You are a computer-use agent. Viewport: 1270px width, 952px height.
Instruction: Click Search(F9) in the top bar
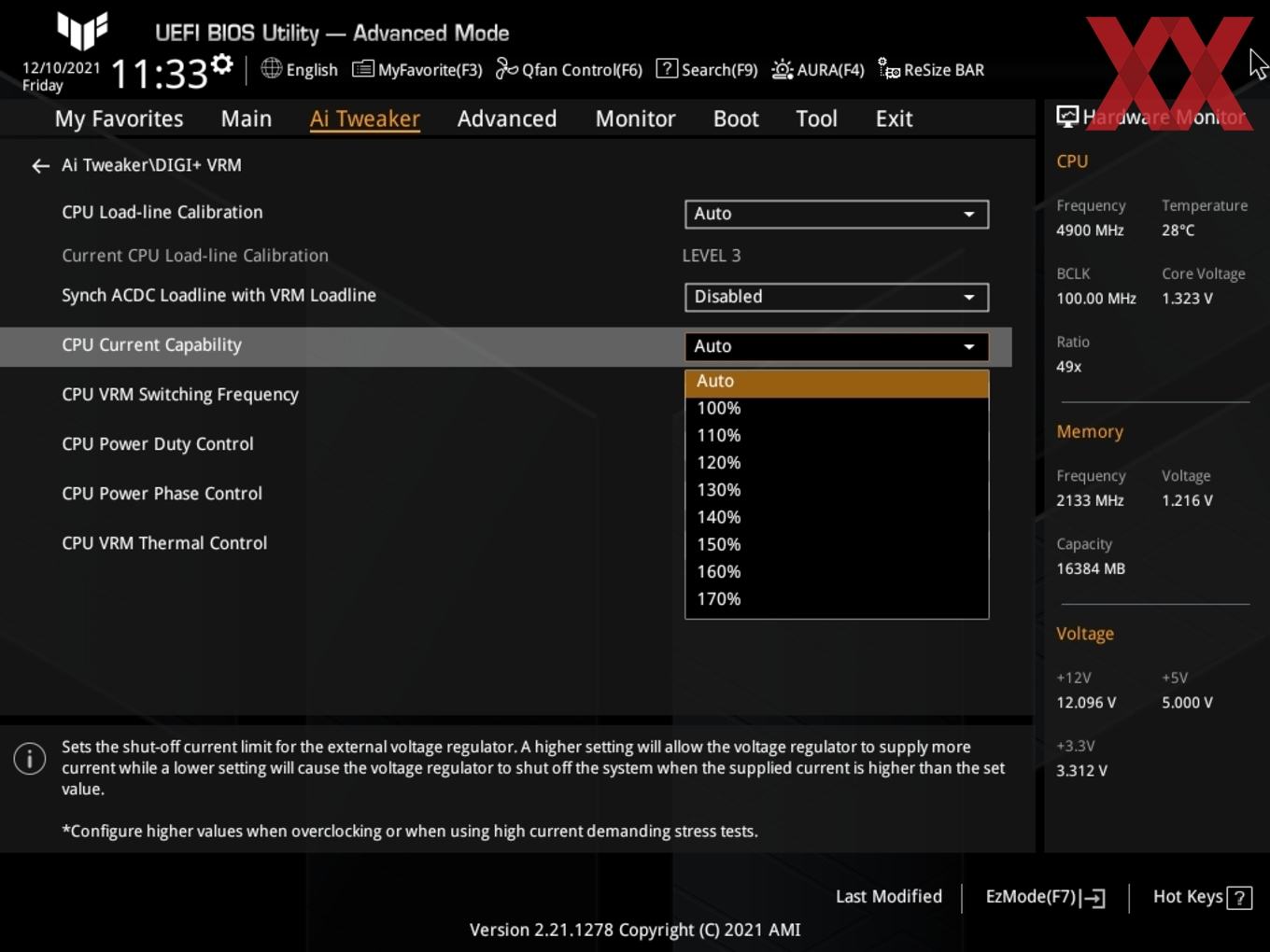click(x=707, y=70)
